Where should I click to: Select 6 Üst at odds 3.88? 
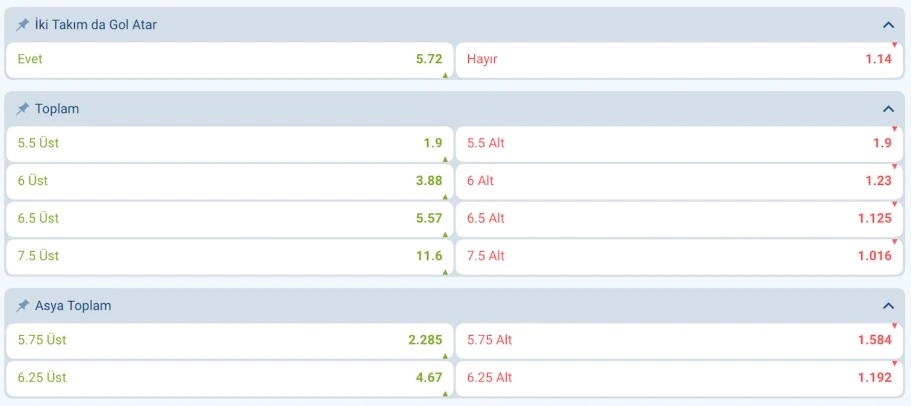pos(229,181)
